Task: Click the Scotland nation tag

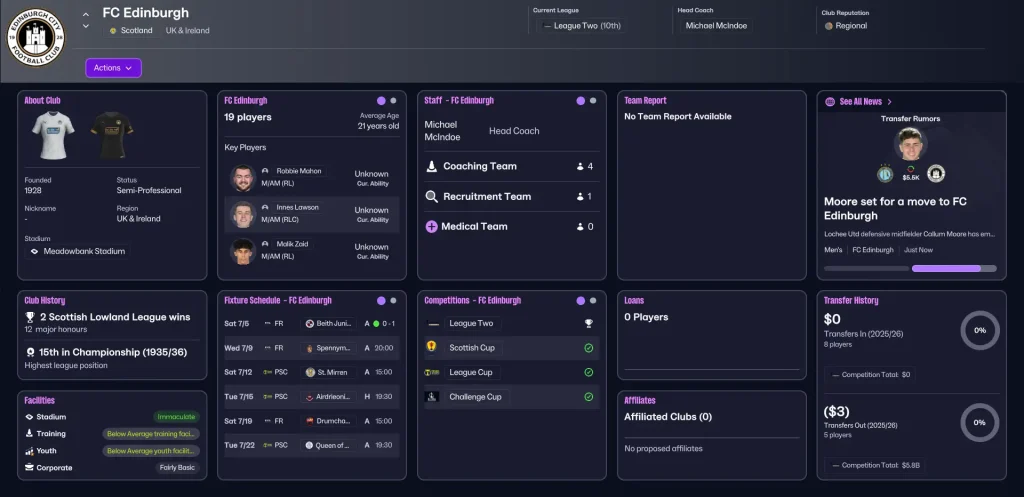Action: (131, 31)
